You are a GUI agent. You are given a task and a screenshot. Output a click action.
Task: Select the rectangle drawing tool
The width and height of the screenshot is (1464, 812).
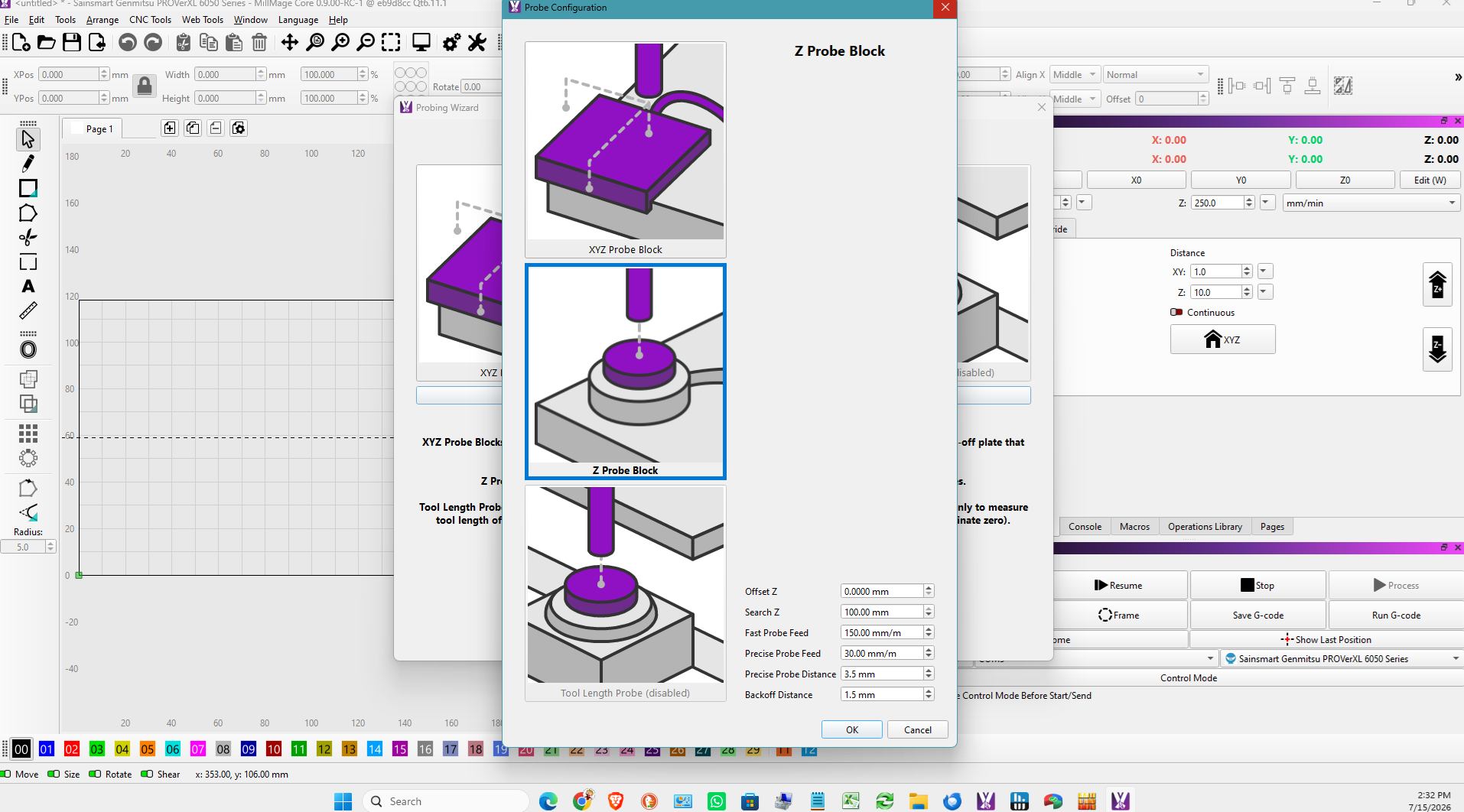click(x=28, y=188)
